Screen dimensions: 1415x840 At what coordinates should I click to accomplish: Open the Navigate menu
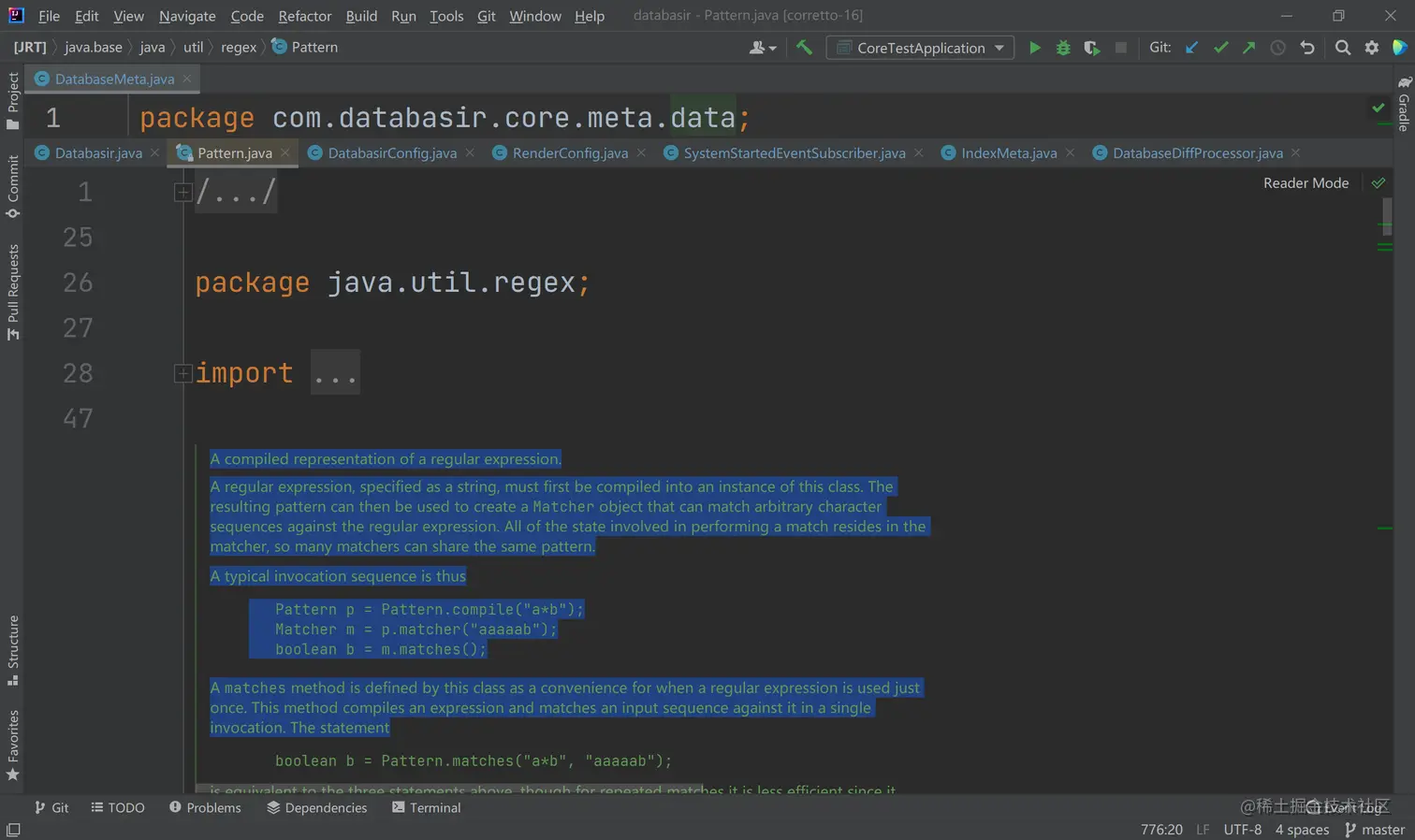(x=187, y=16)
